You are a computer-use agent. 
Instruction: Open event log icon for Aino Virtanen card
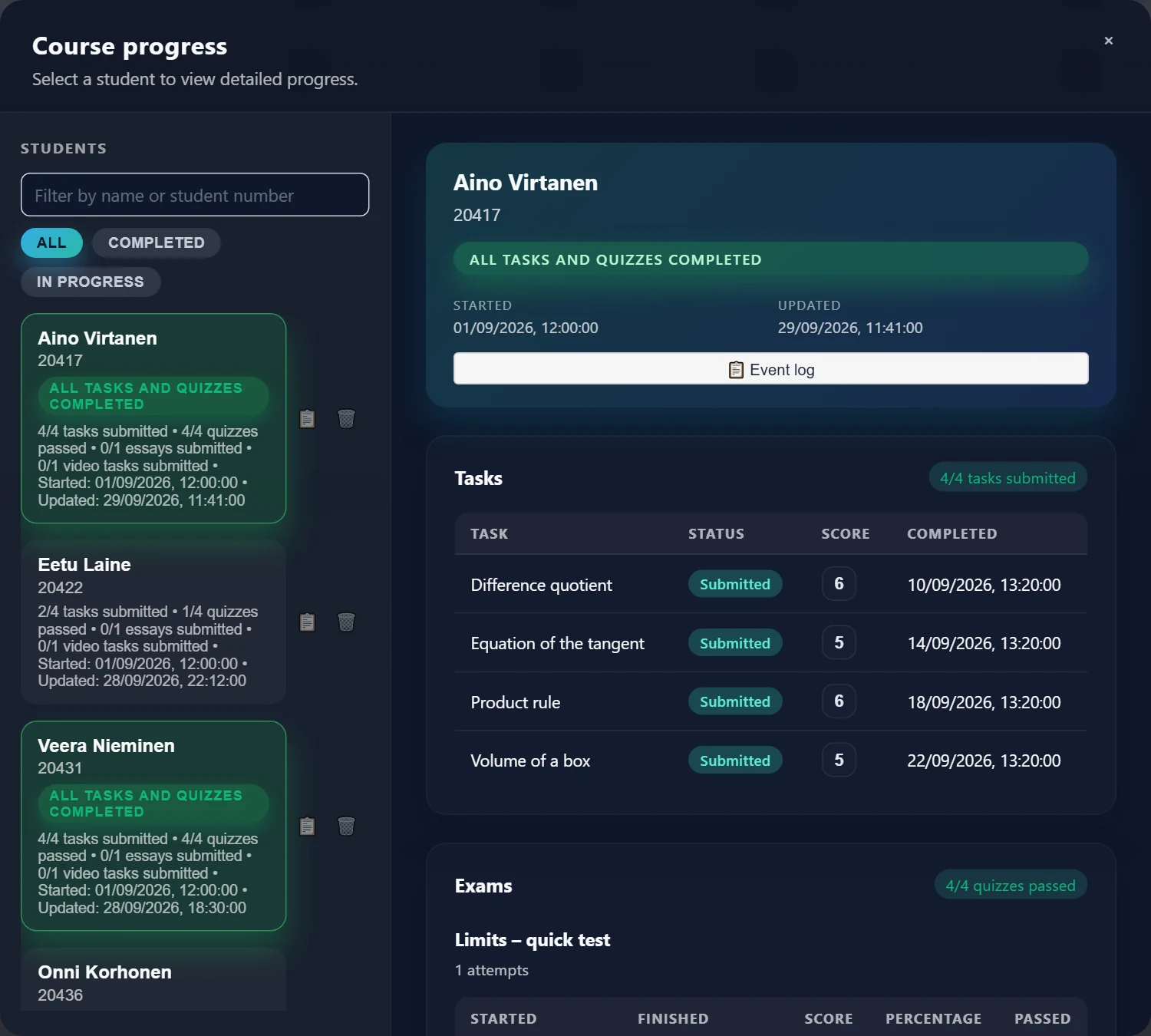[x=307, y=418]
